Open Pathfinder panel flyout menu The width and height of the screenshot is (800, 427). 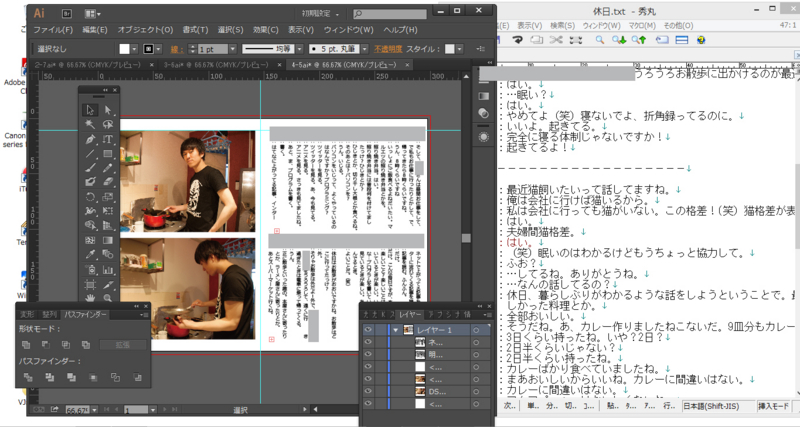click(142, 315)
